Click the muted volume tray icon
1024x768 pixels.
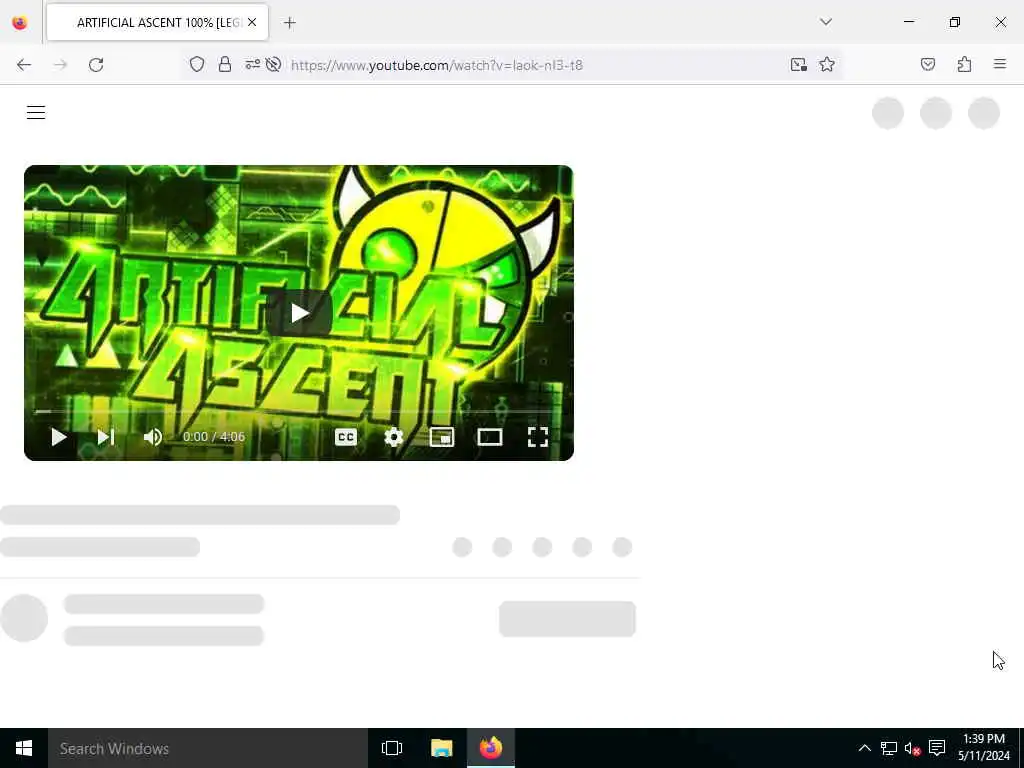912,748
